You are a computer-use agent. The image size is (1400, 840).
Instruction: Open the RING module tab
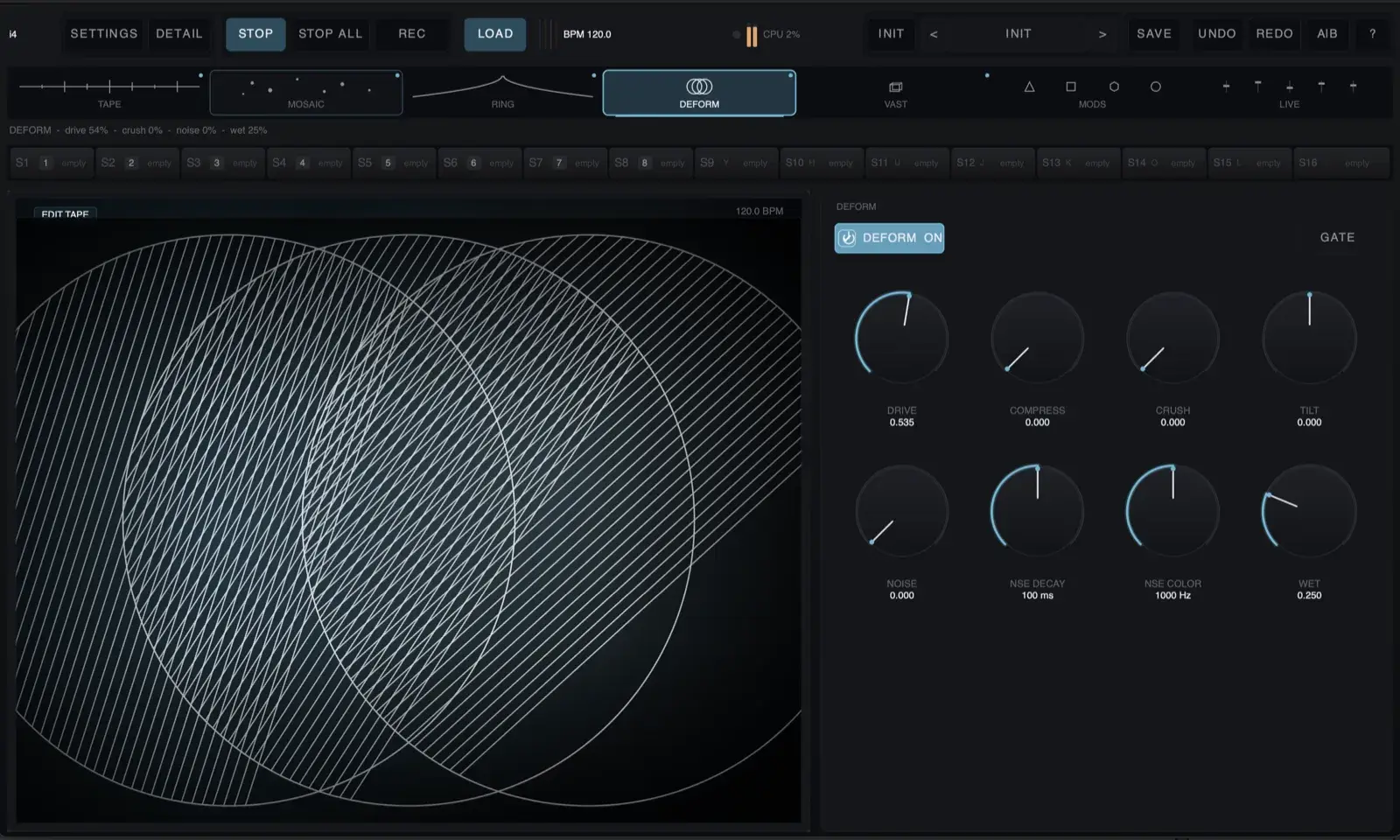pyautogui.click(x=502, y=93)
